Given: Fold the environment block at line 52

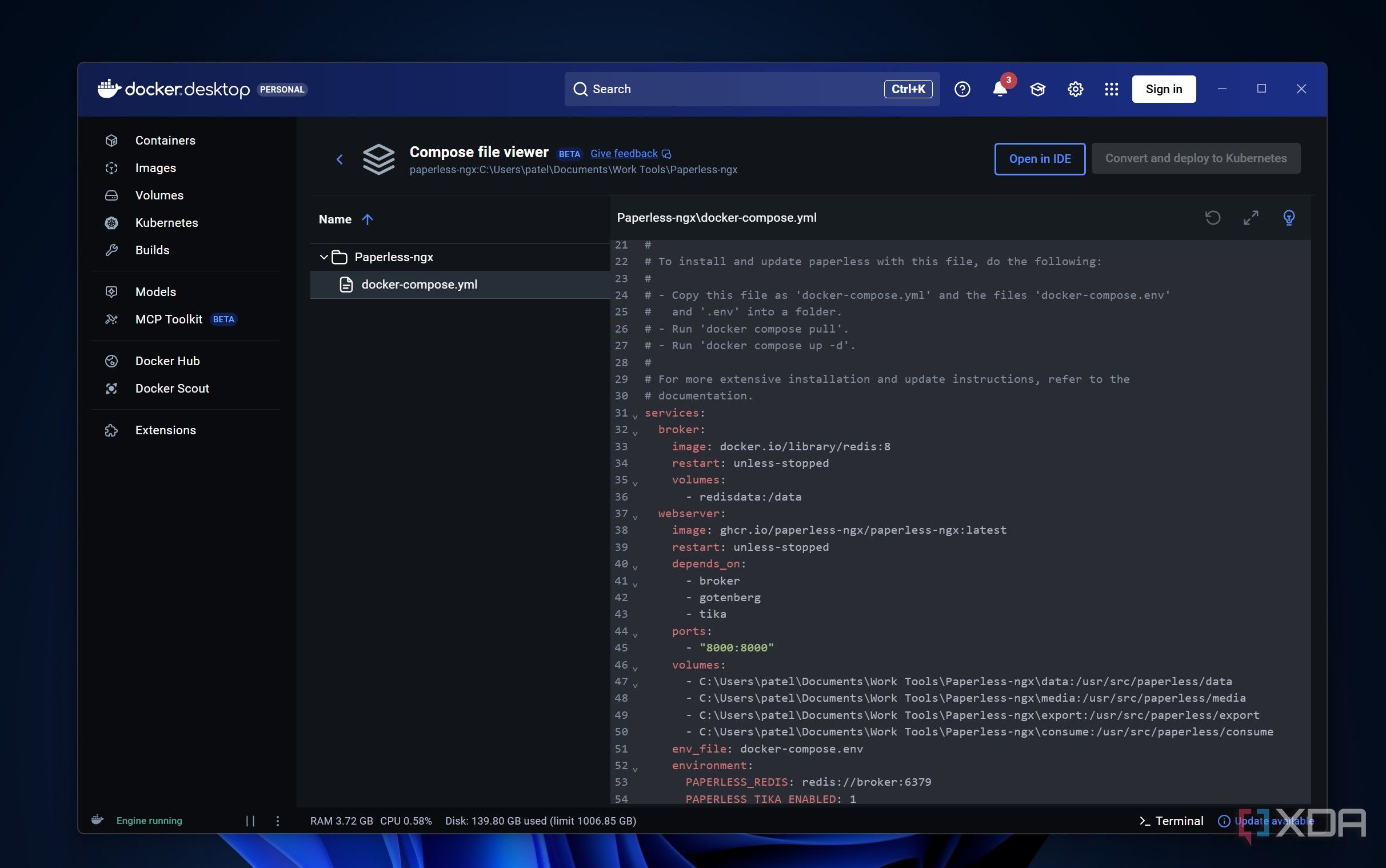Looking at the screenshot, I should click(635, 769).
